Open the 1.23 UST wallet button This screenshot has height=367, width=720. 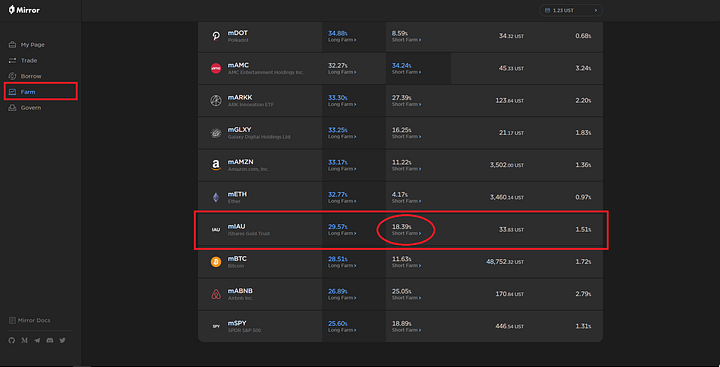[571, 10]
